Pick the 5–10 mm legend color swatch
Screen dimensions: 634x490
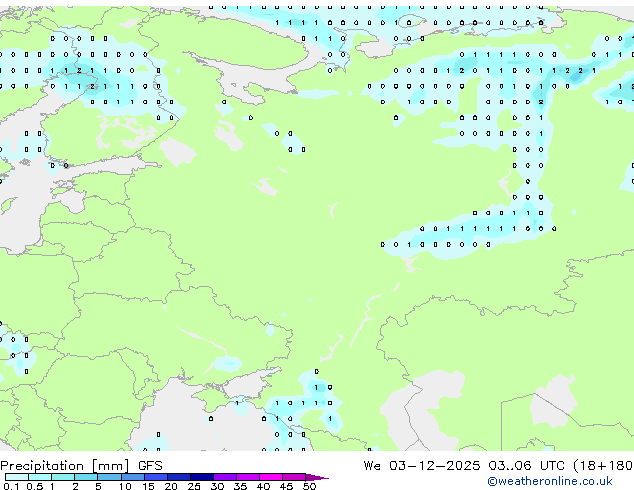(x=109, y=477)
